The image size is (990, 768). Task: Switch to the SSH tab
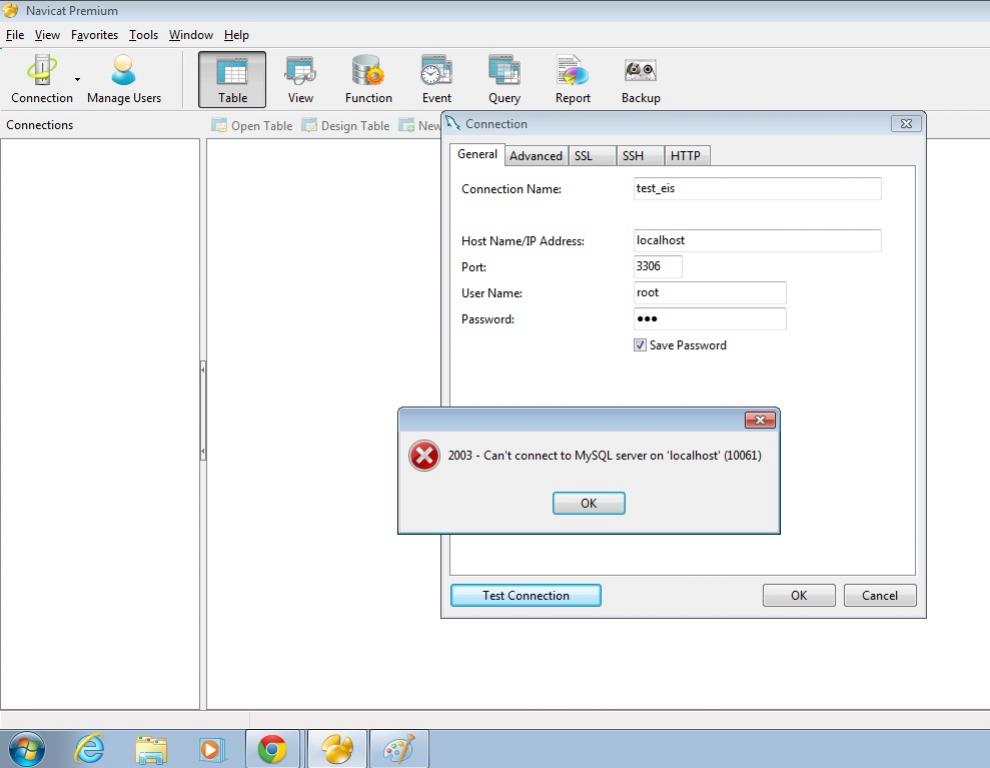640,155
